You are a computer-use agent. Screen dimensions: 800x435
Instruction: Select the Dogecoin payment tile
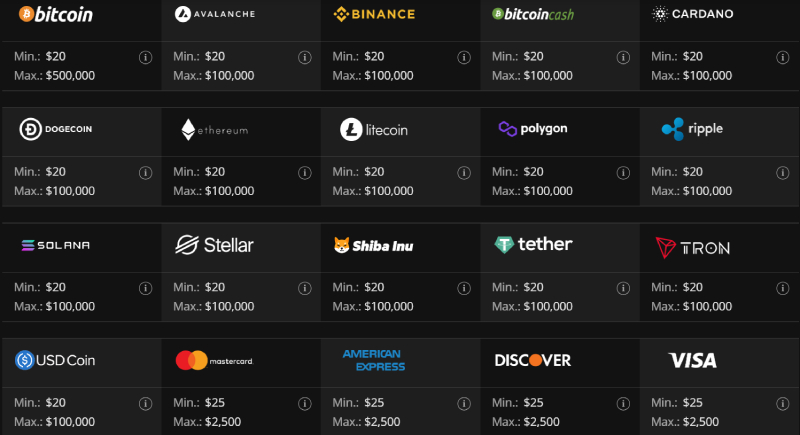(56, 129)
